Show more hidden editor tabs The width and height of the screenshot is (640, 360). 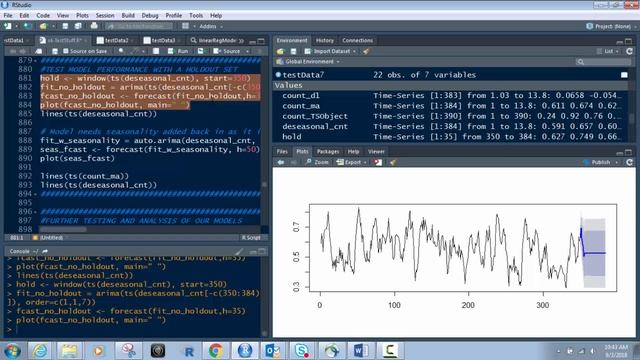241,40
